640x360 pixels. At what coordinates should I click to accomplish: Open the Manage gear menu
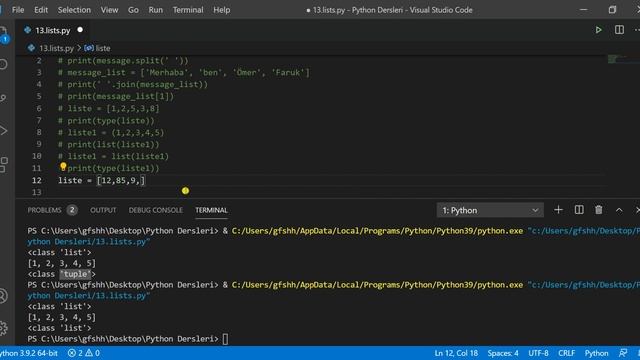pyautogui.click(x=3, y=328)
